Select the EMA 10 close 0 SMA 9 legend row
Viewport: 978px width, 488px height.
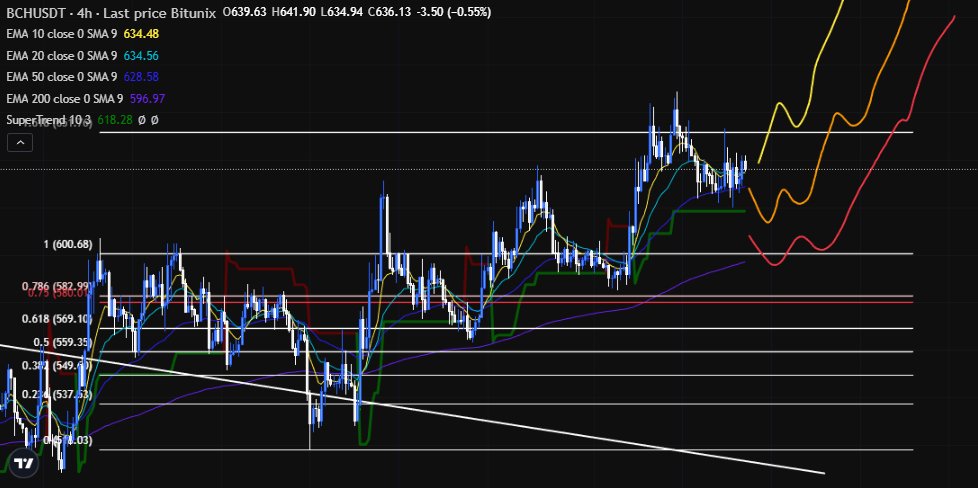pos(82,34)
